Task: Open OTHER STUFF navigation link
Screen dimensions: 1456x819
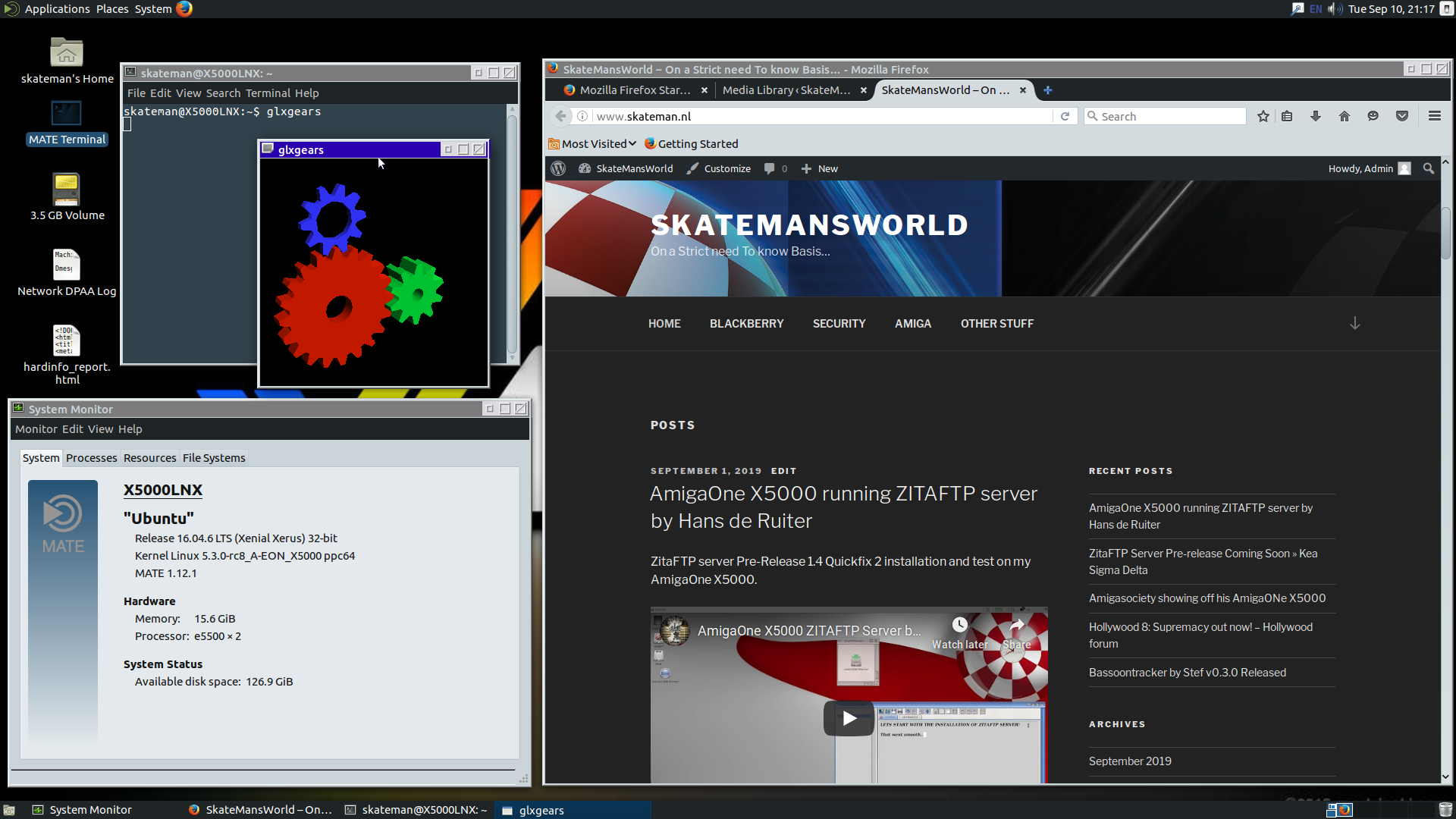Action: click(x=996, y=324)
